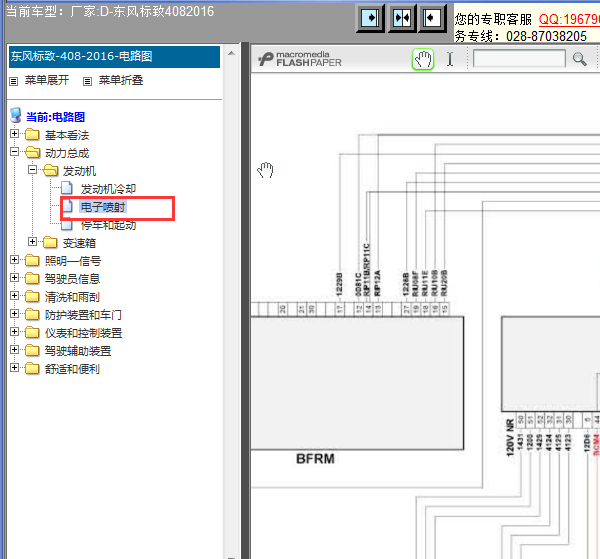Expand the 驾驶辅助装置 folder
The height and width of the screenshot is (559, 600).
[14, 349]
